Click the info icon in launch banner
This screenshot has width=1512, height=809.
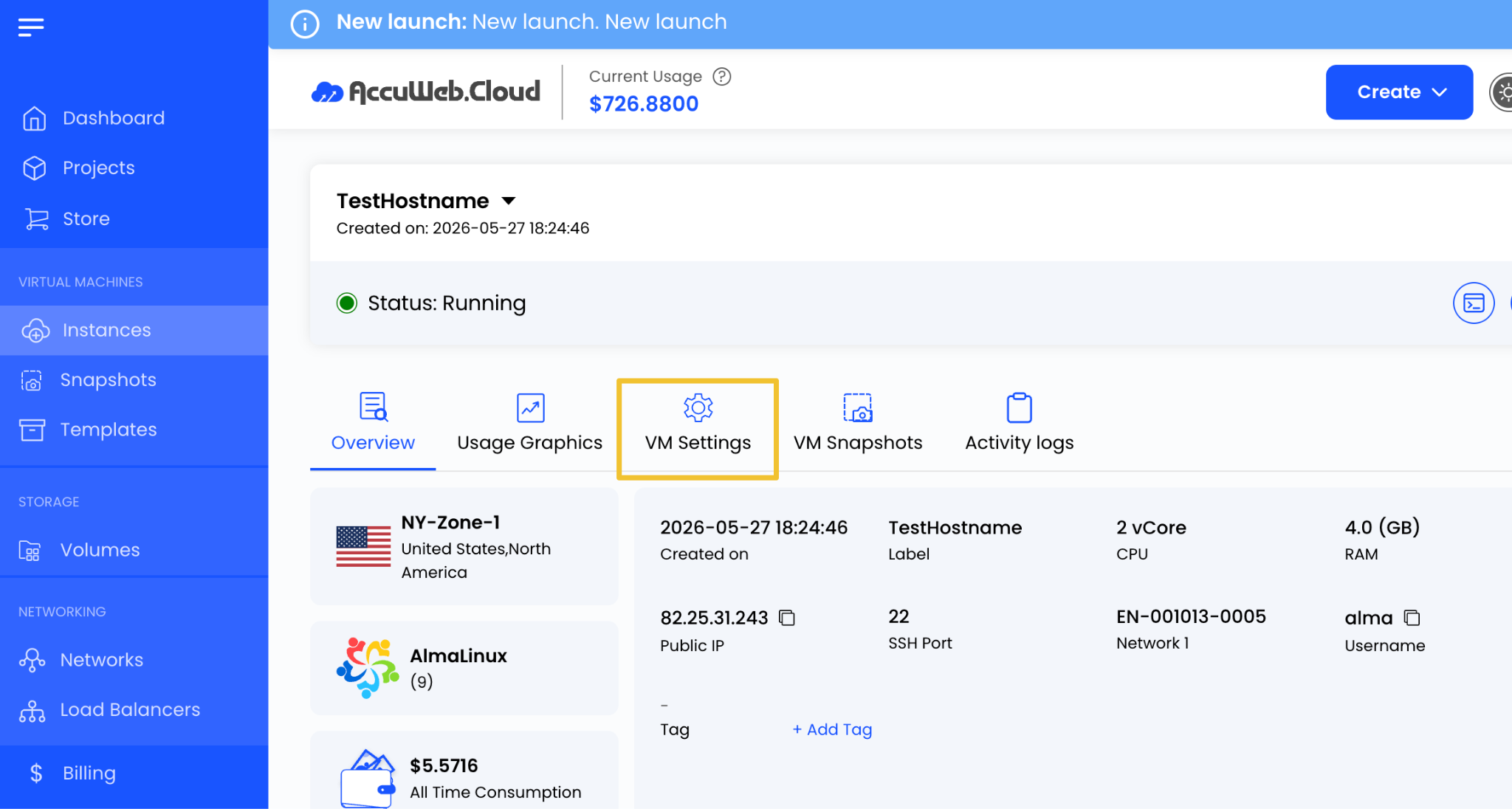pyautogui.click(x=305, y=24)
